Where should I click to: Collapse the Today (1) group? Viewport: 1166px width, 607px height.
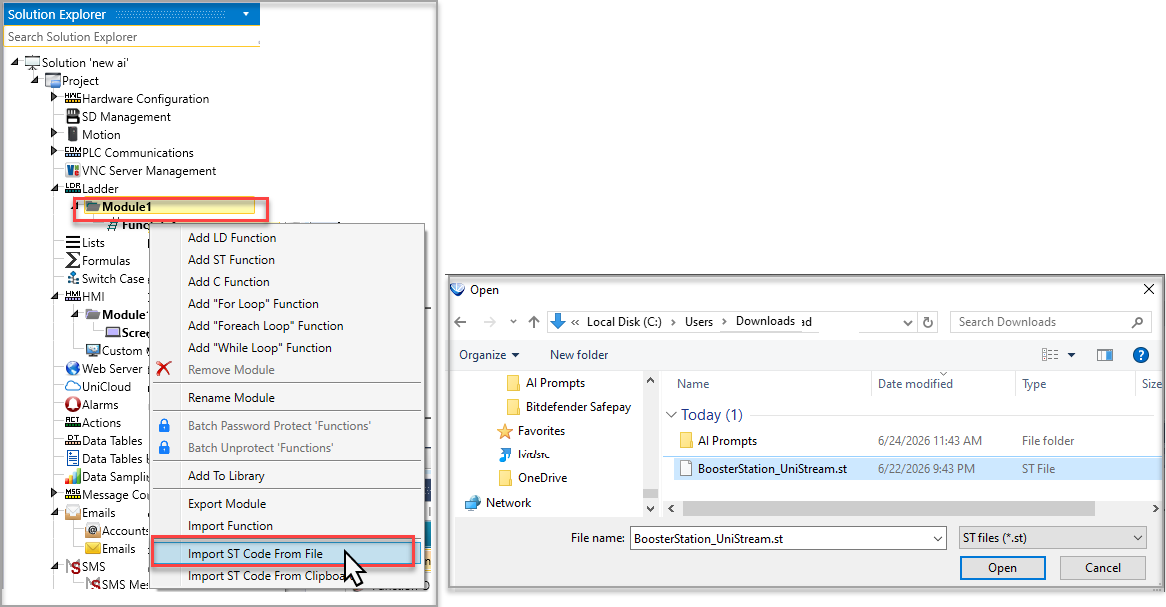[671, 415]
